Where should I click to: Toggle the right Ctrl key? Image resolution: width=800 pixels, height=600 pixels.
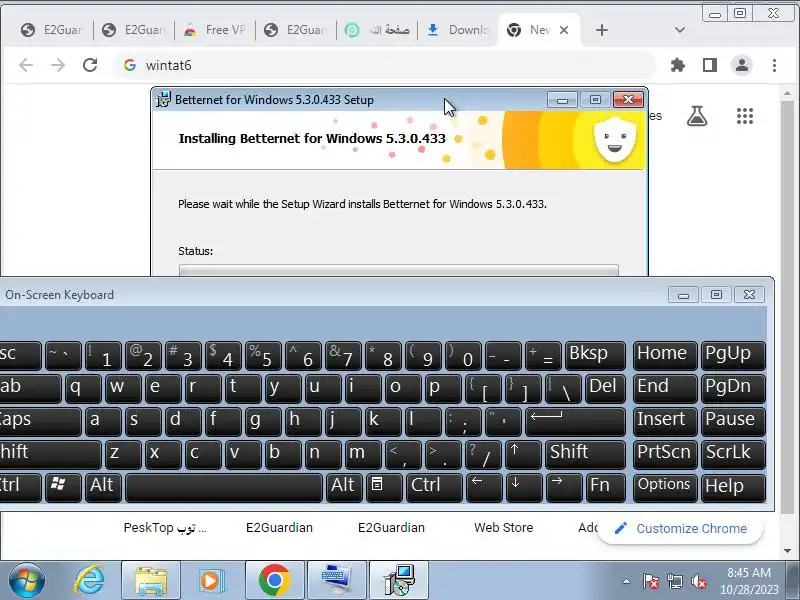pos(435,488)
